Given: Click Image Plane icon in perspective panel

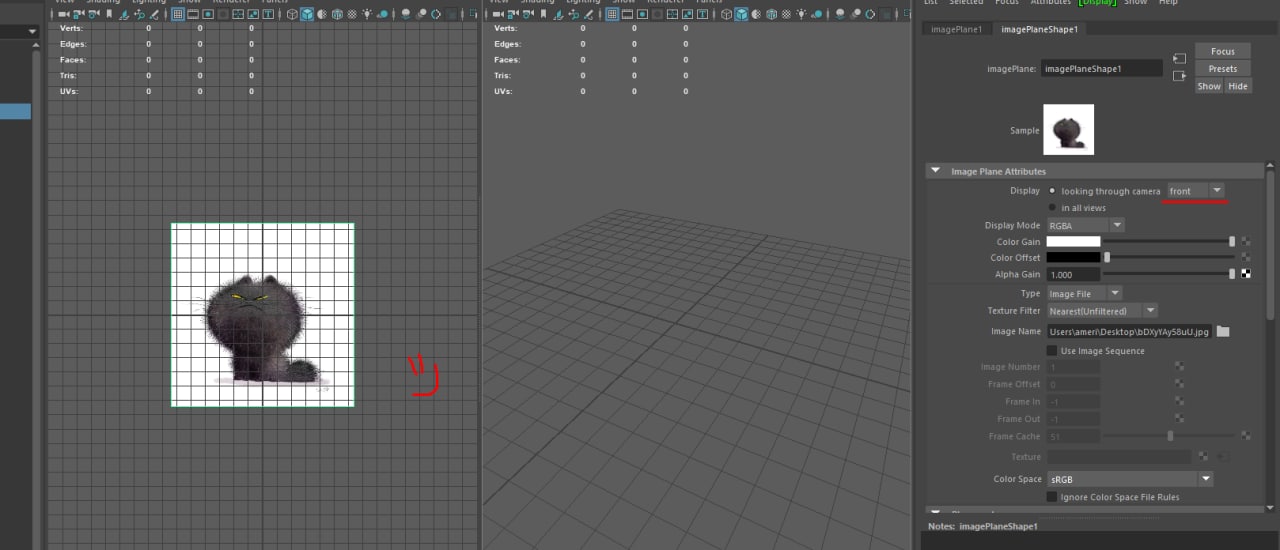Looking at the screenshot, I should [x=559, y=14].
